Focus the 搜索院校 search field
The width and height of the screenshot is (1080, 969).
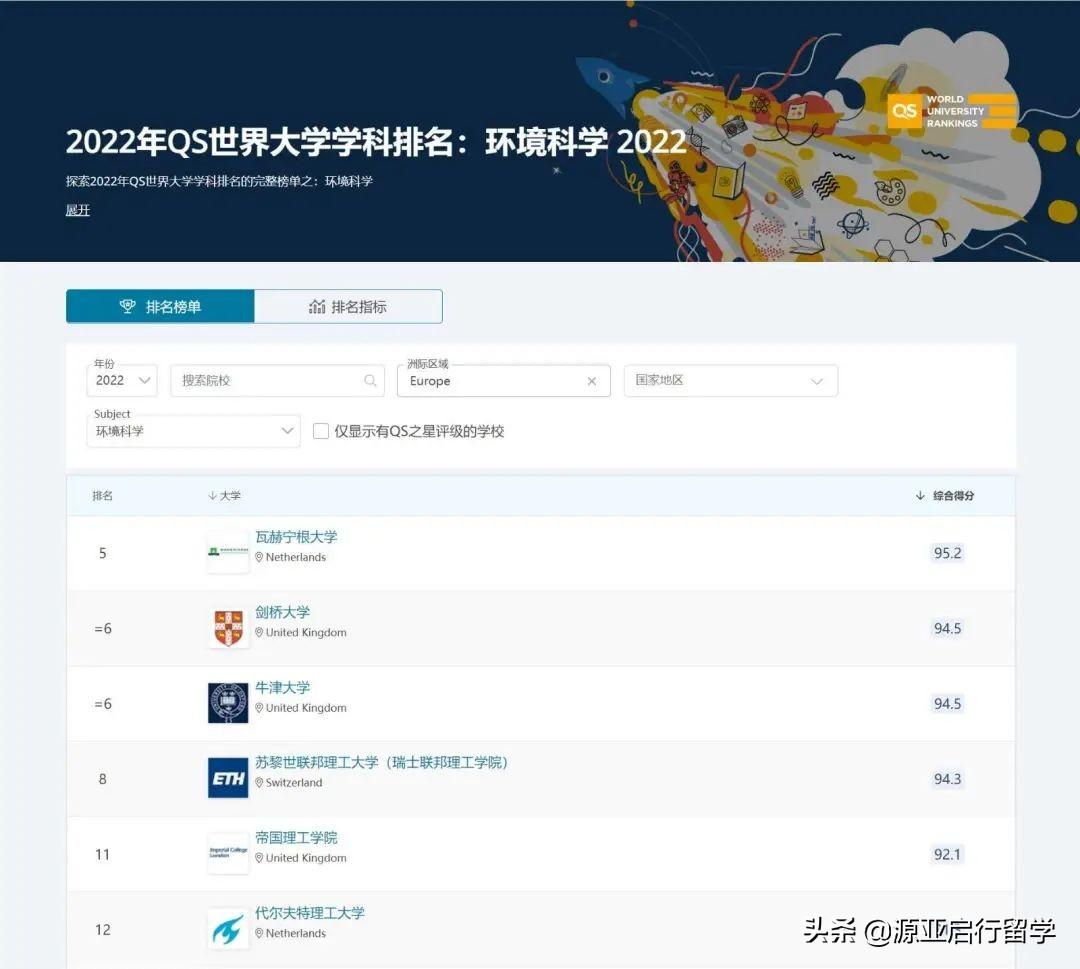tap(277, 380)
